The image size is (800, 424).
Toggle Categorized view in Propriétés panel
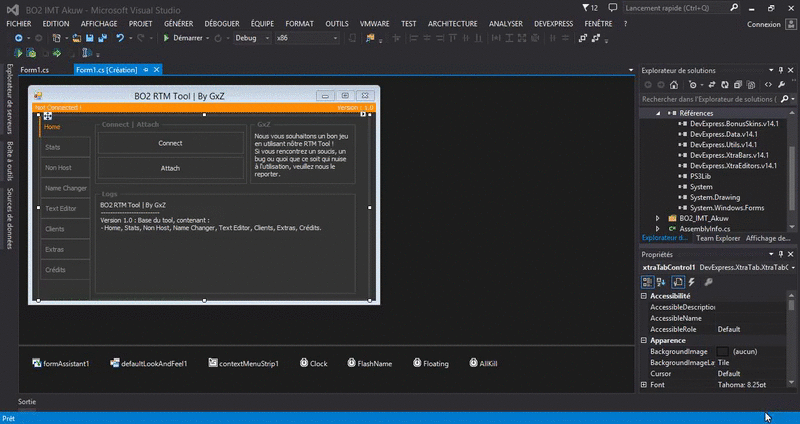[x=647, y=282]
